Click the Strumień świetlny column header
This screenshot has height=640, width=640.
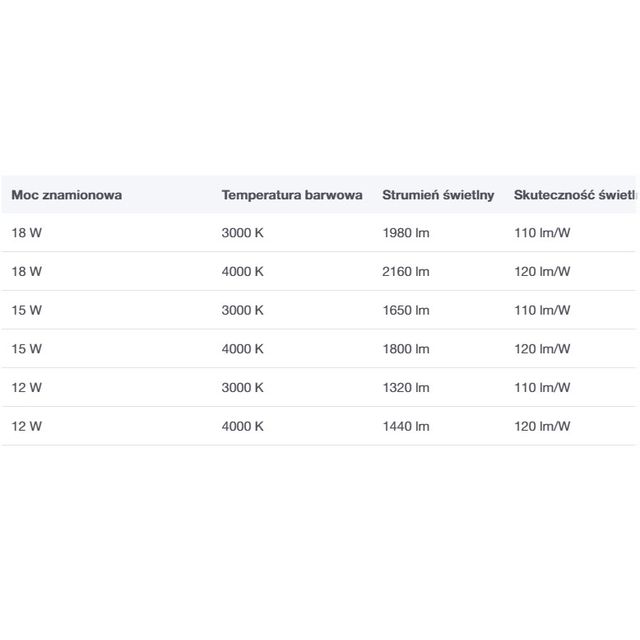[438, 195]
